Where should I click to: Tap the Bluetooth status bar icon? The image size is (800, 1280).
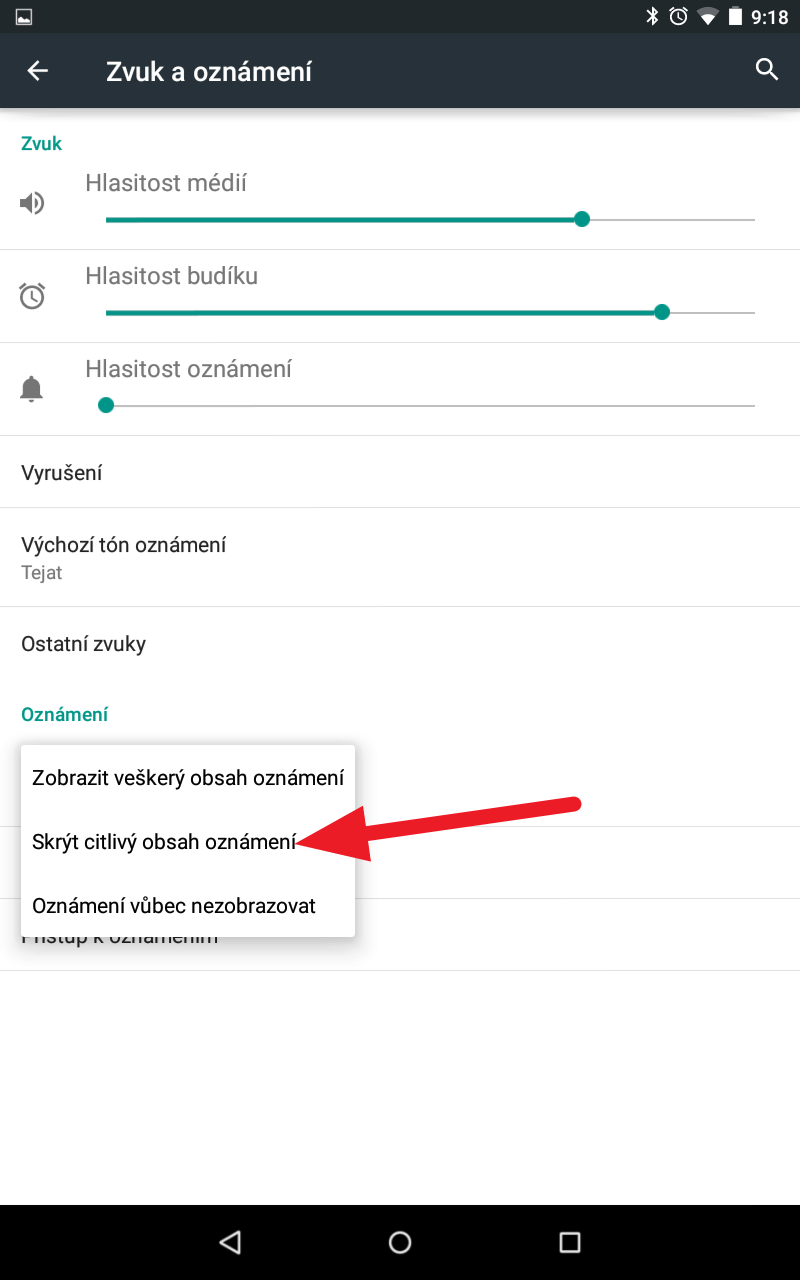tap(652, 16)
